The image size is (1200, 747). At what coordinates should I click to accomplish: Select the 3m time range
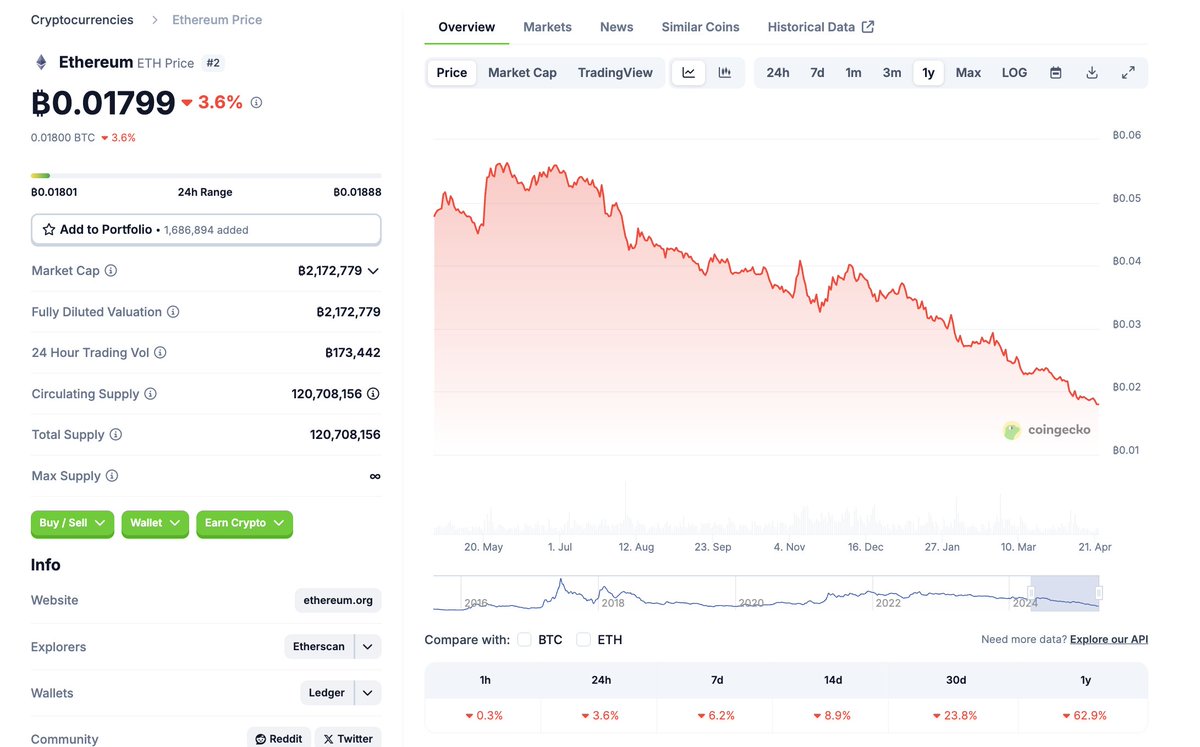891,73
